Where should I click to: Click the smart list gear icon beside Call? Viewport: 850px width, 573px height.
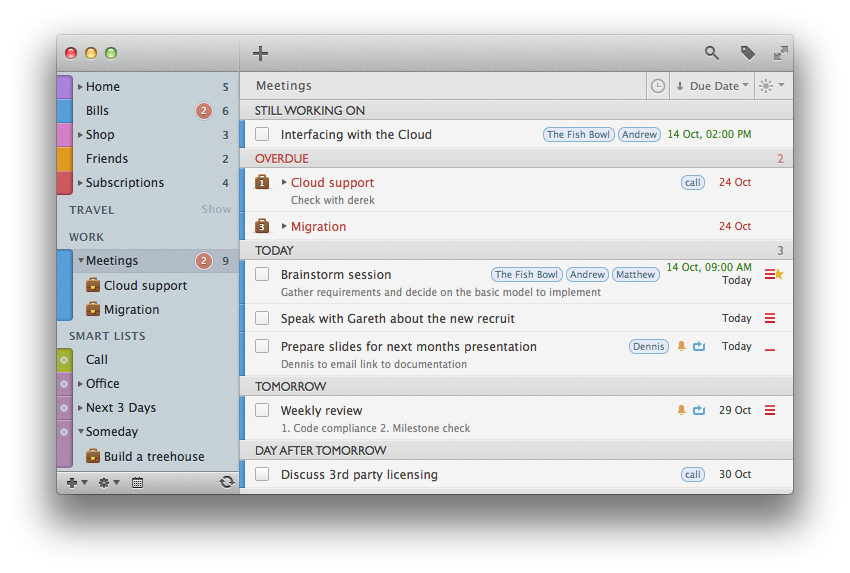pos(64,359)
